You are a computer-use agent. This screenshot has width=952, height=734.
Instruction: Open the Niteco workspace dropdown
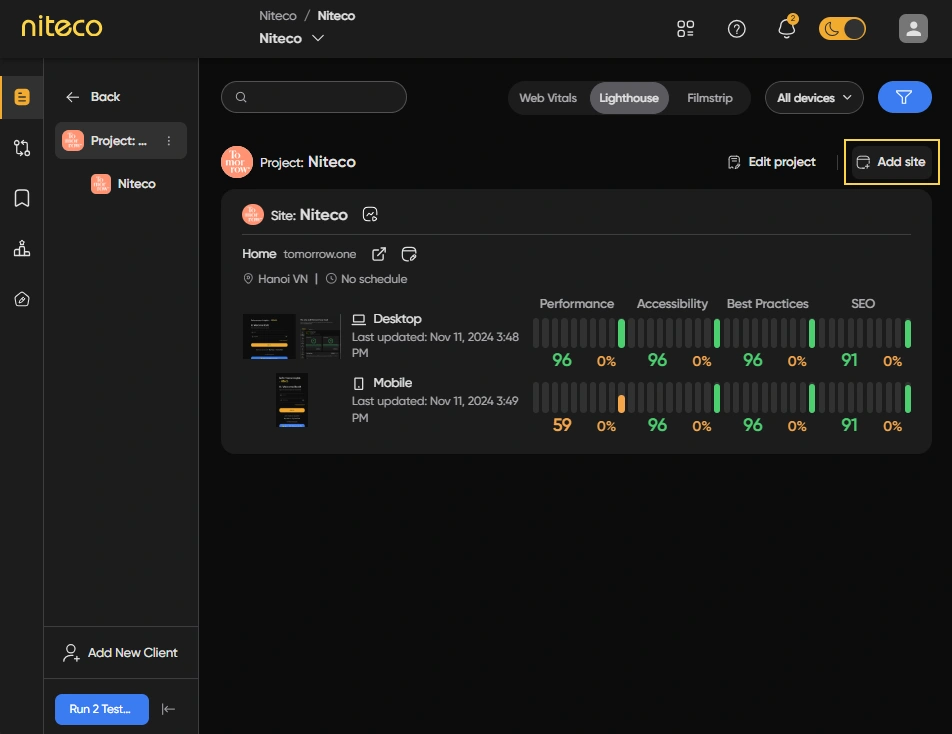[291, 38]
